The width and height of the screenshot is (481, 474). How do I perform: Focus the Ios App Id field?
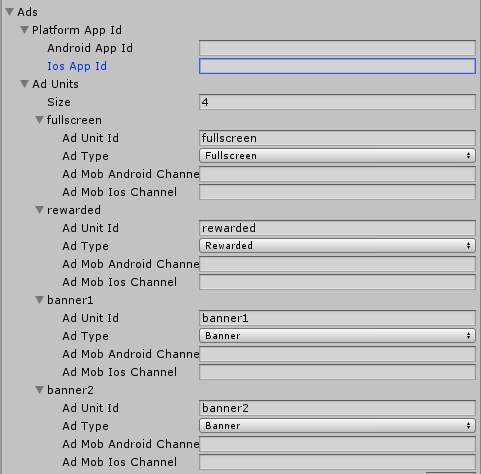tap(337, 66)
